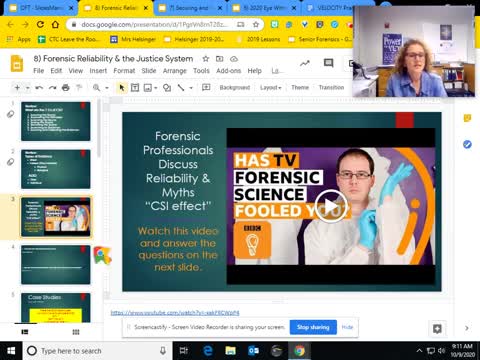480x360 pixels.
Task: Open the Windows Start menu
Action: tap(11, 351)
